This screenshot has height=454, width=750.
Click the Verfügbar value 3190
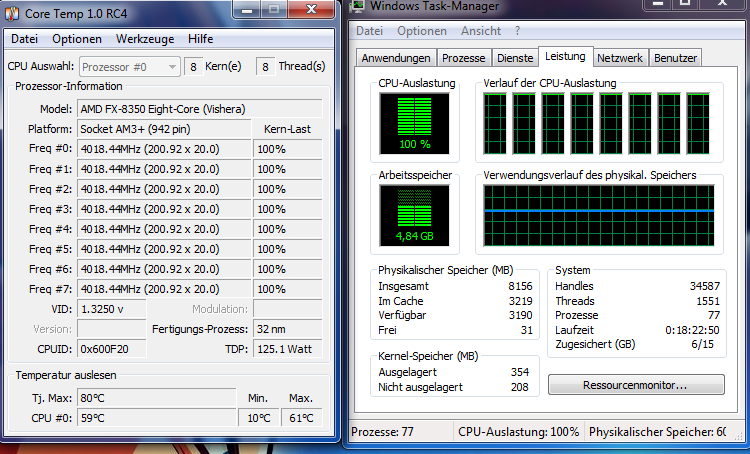pos(520,315)
